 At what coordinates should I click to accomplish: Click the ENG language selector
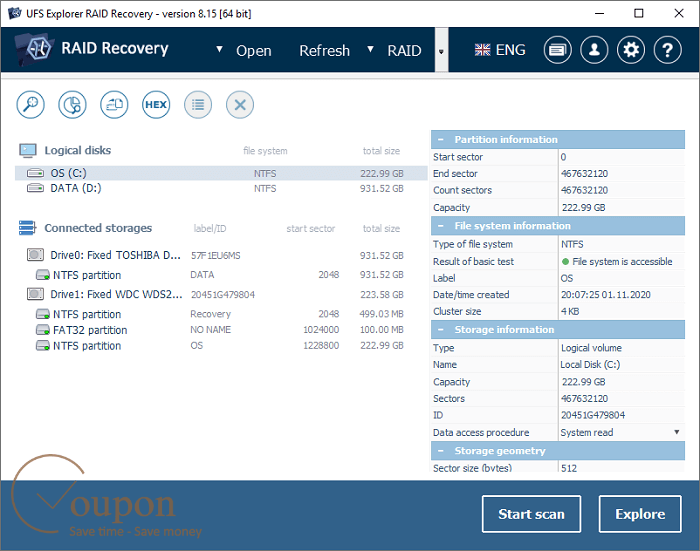[510, 50]
